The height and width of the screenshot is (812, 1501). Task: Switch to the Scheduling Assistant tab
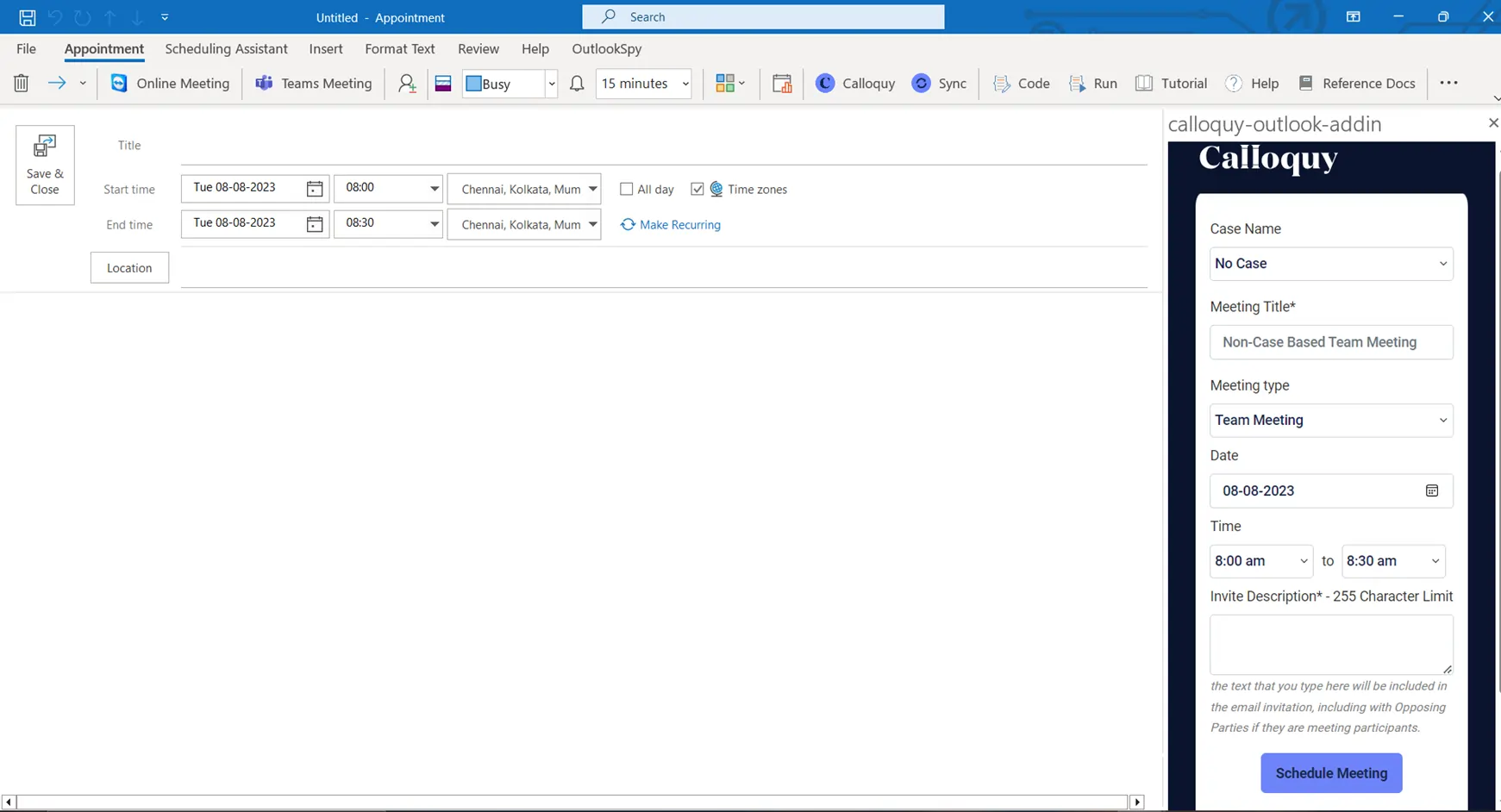(x=227, y=49)
